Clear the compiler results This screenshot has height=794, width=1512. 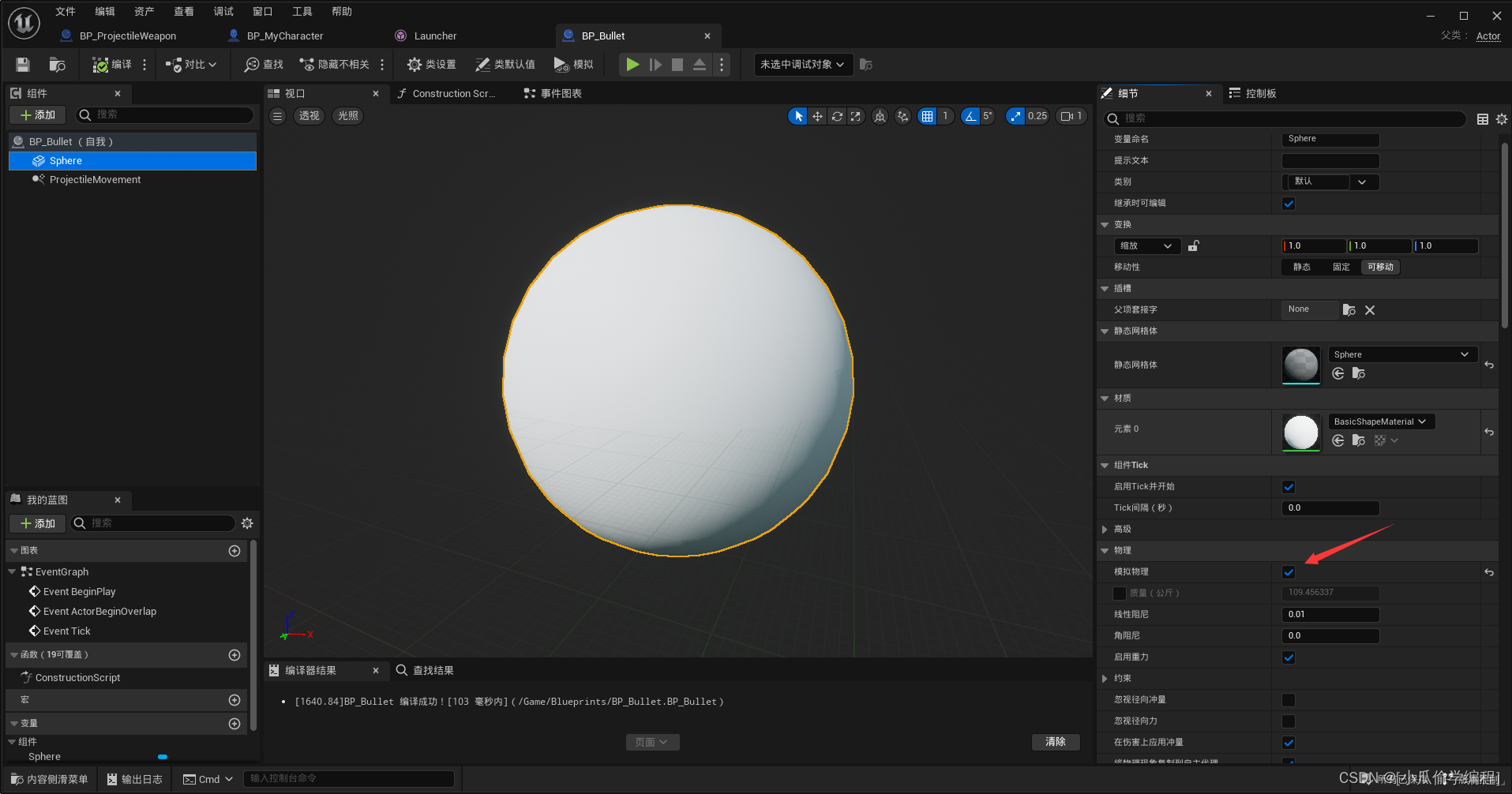[x=1056, y=742]
